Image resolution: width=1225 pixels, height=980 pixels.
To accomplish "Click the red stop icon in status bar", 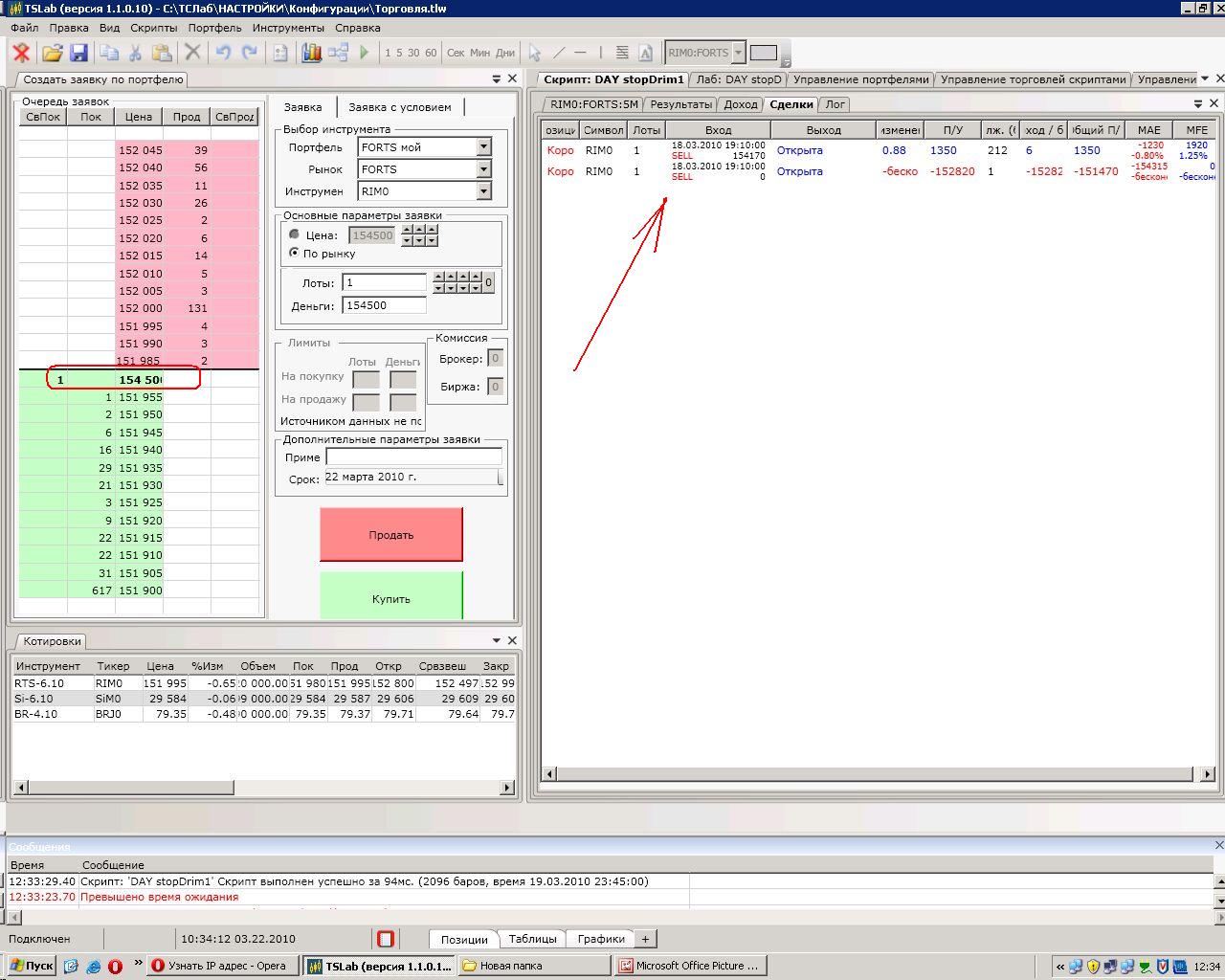I will click(x=386, y=939).
